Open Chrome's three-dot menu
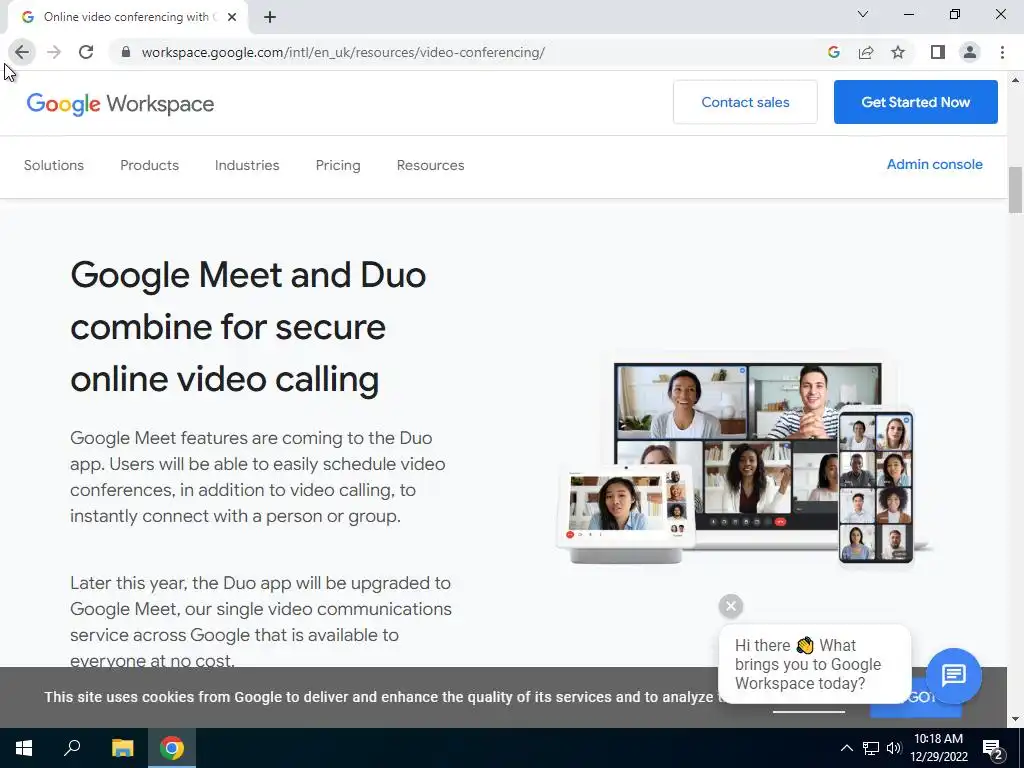 click(x=1002, y=52)
